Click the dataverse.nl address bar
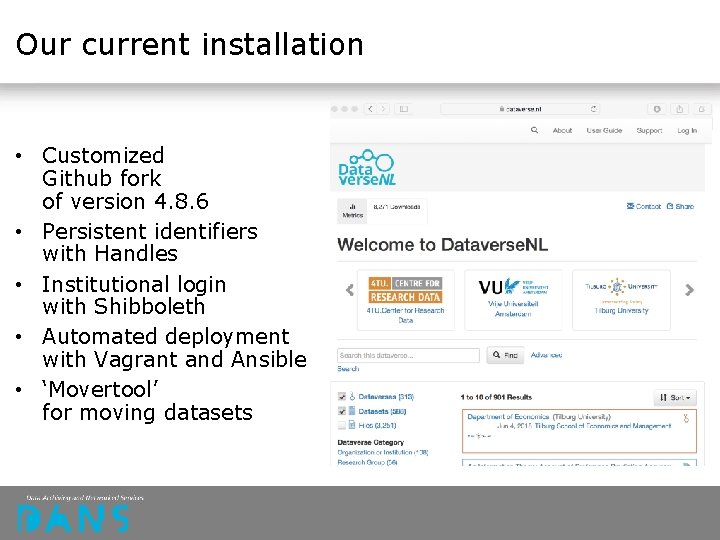 coord(520,109)
